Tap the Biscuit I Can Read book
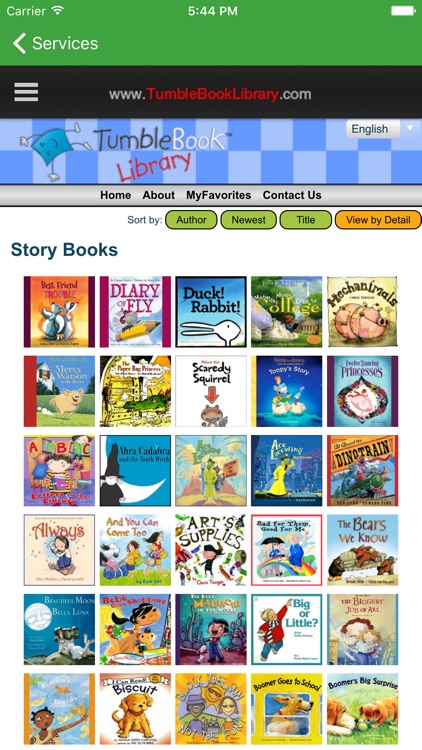The width and height of the screenshot is (422, 750). coord(135,708)
